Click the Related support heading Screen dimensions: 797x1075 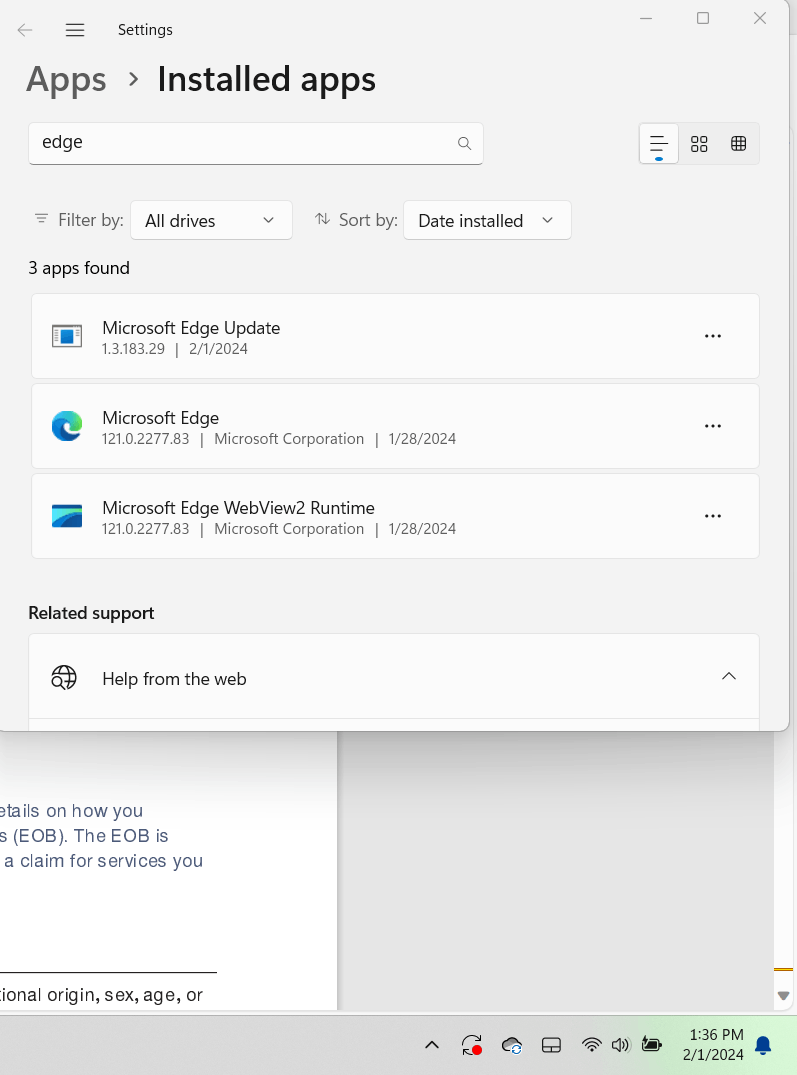[91, 613]
